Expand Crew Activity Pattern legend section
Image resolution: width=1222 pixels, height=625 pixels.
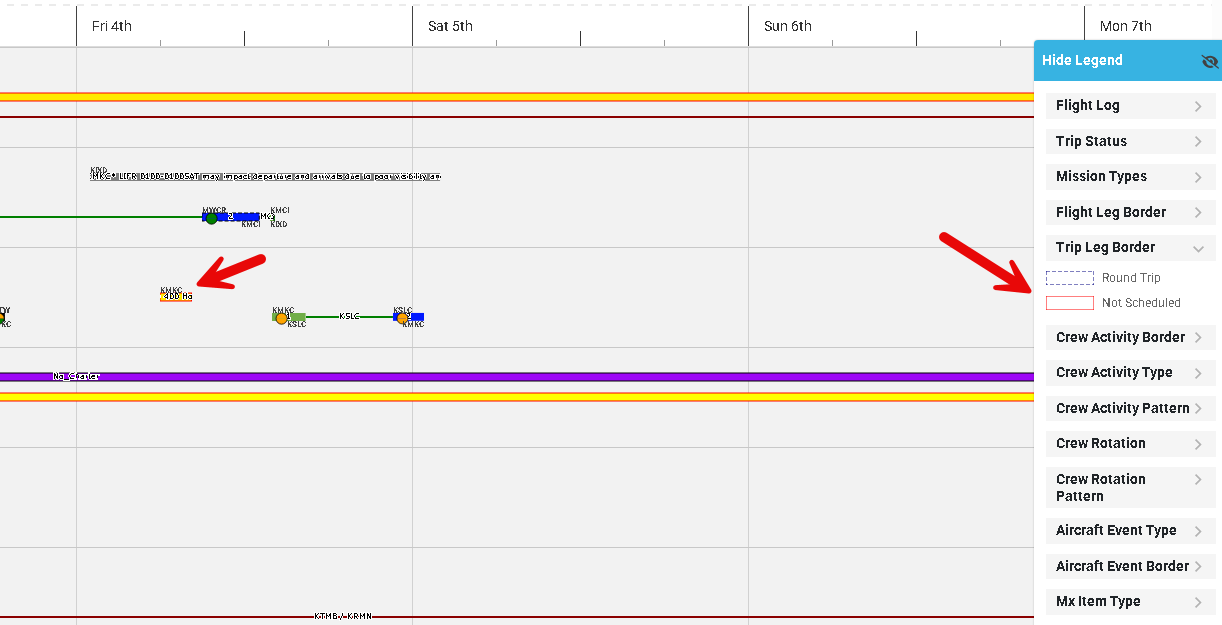1130,409
